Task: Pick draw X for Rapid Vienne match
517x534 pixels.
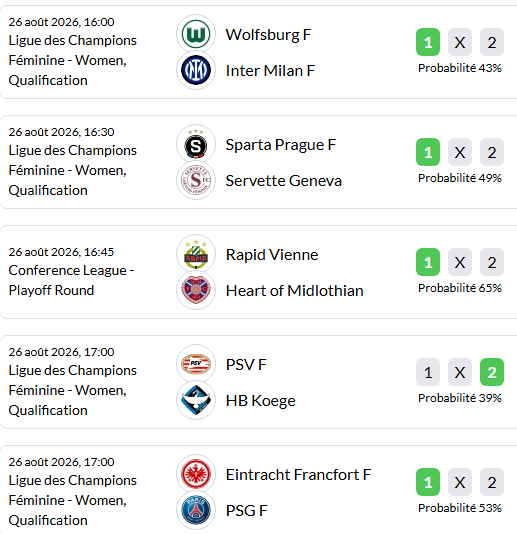Action: (460, 262)
